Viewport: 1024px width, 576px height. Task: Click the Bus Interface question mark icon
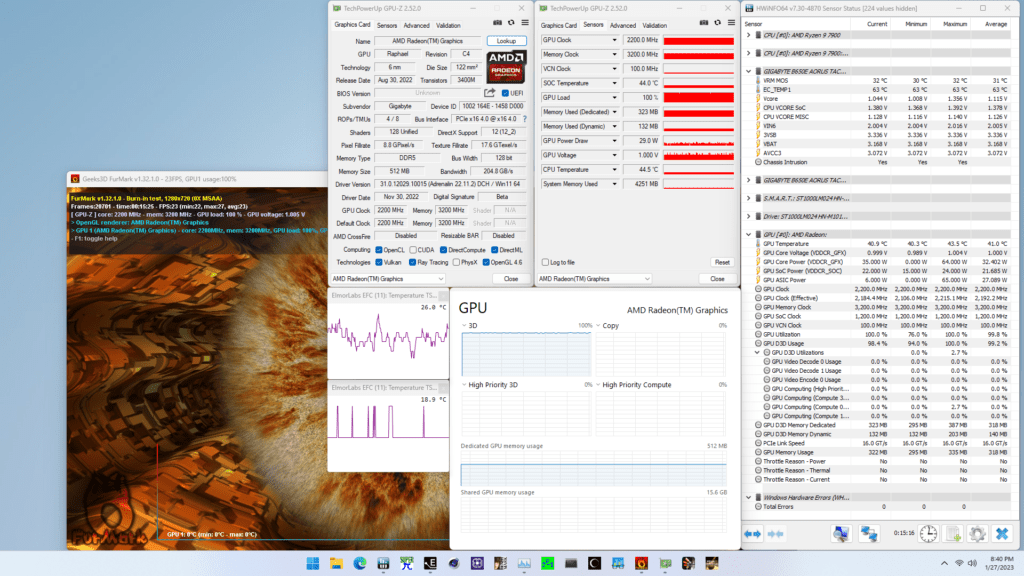pyautogui.click(x=524, y=119)
